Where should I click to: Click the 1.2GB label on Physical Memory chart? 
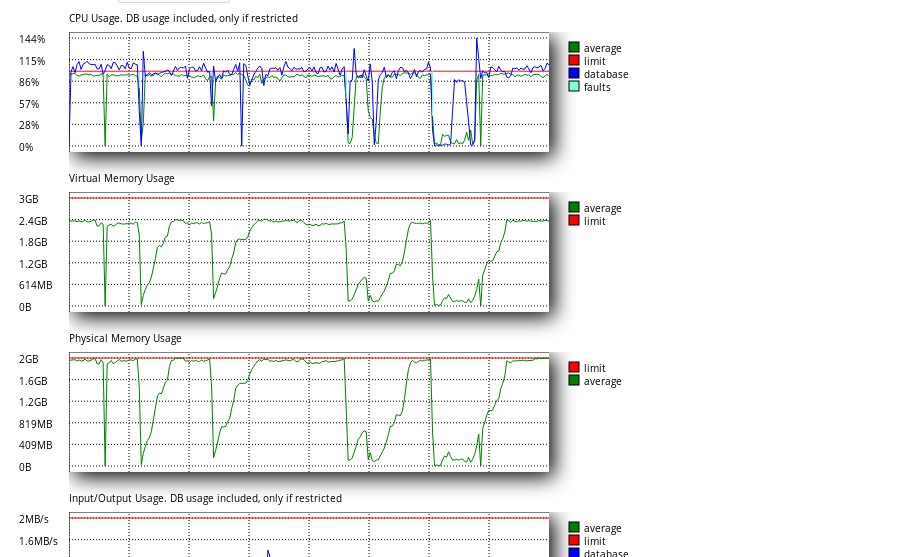(33, 402)
